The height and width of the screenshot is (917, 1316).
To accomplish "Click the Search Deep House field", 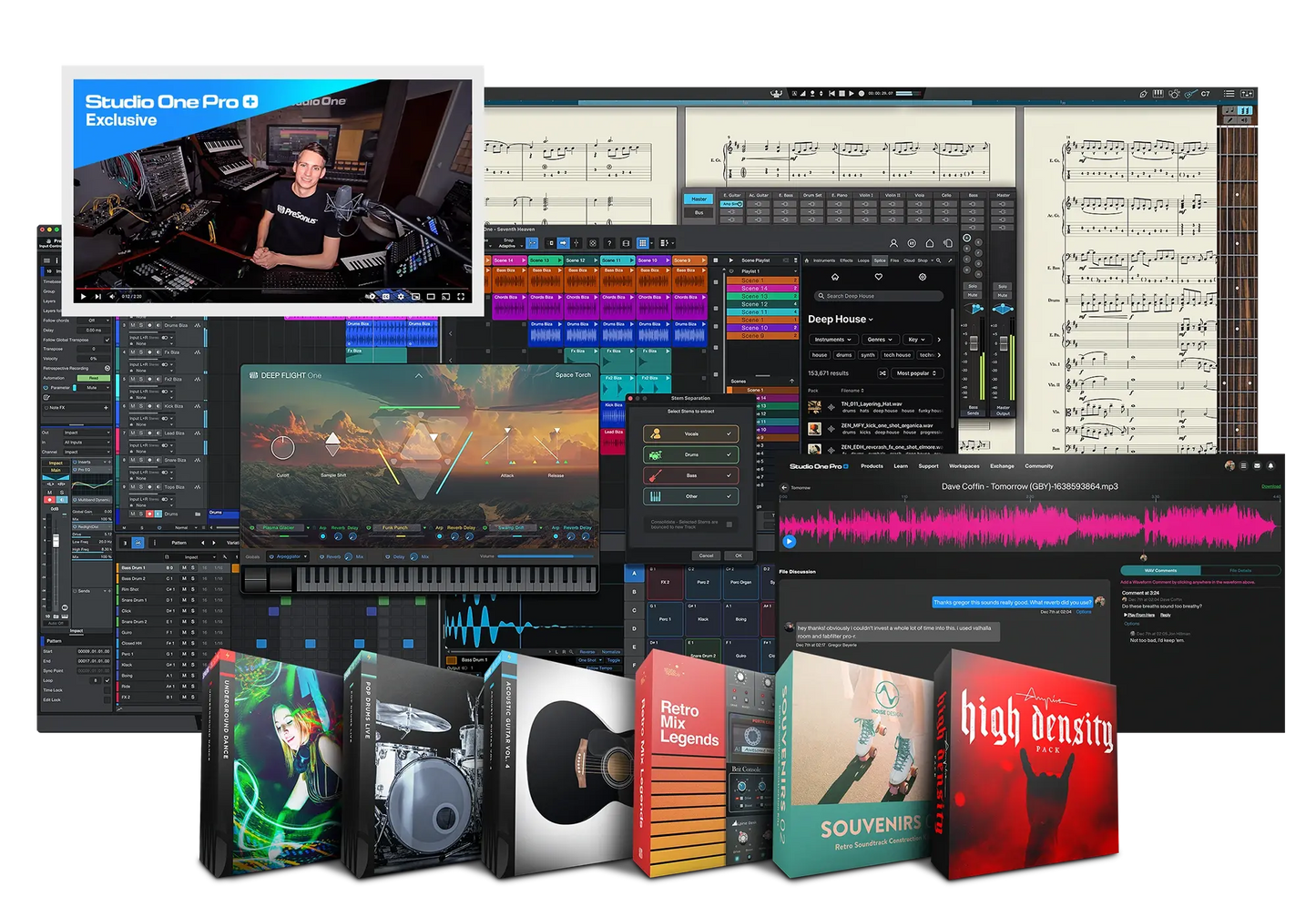I will pos(879,296).
